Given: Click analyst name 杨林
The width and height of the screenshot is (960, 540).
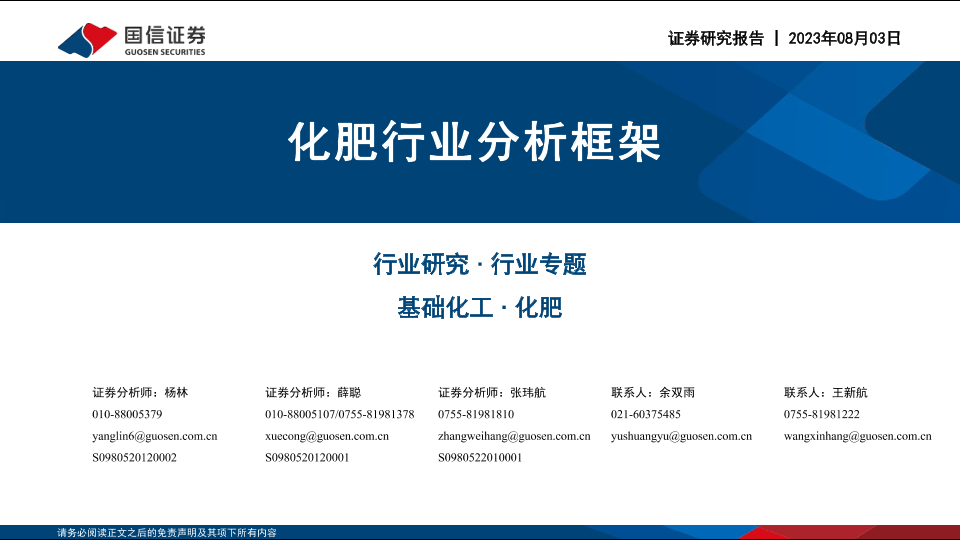Looking at the screenshot, I should pos(176,392).
